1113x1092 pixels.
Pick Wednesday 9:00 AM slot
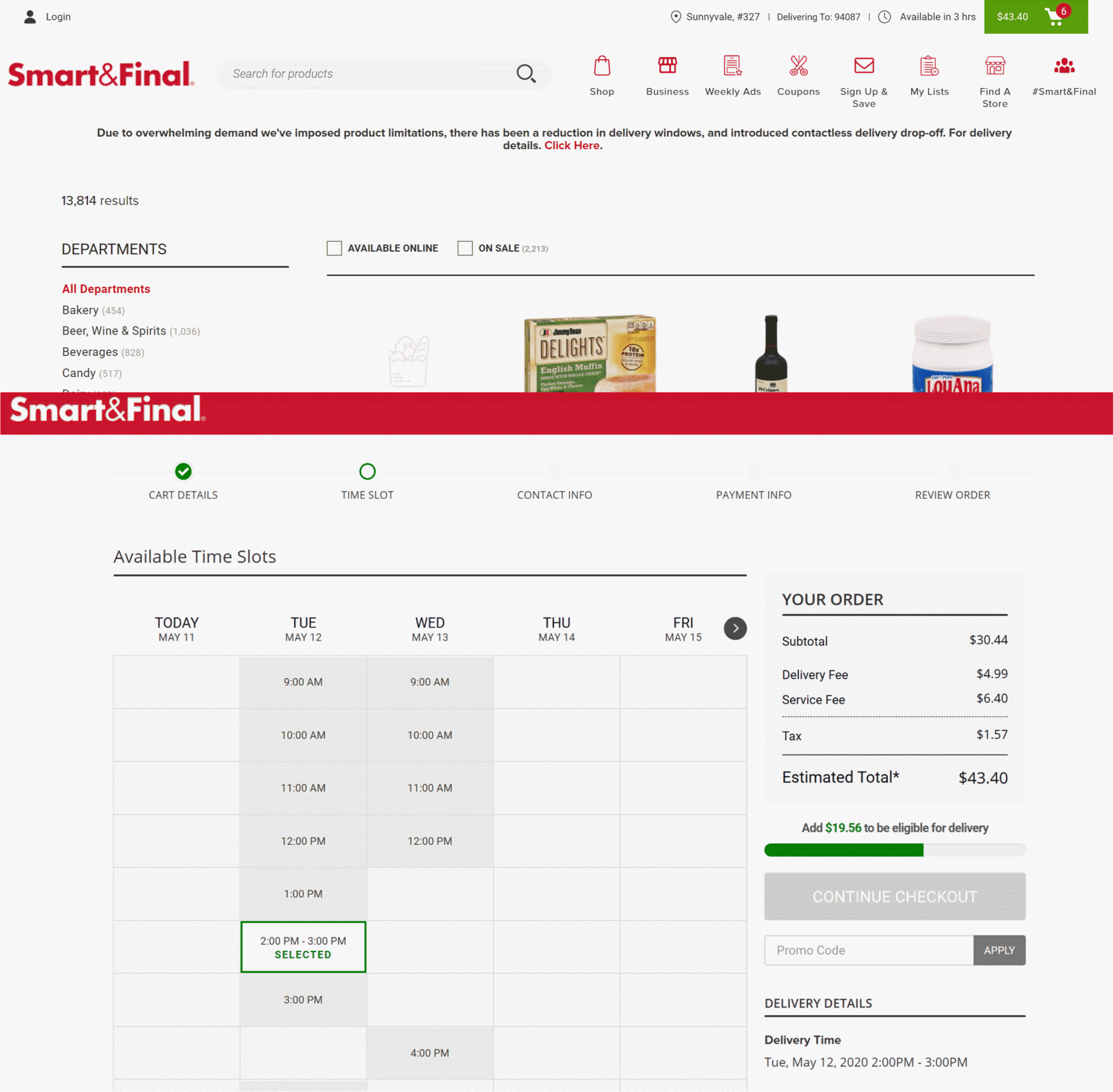tap(430, 682)
